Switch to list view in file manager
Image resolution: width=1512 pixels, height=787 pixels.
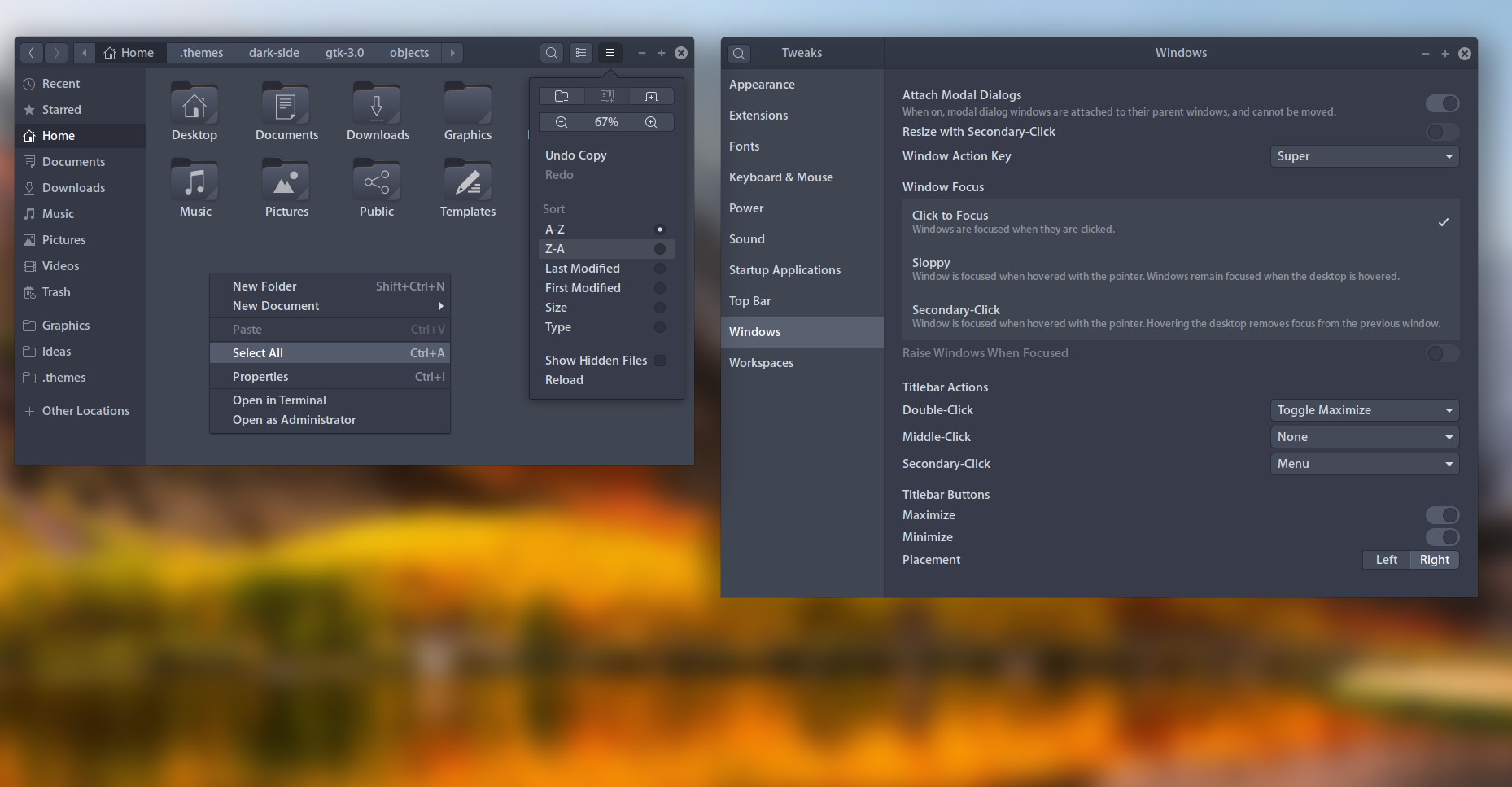point(581,53)
